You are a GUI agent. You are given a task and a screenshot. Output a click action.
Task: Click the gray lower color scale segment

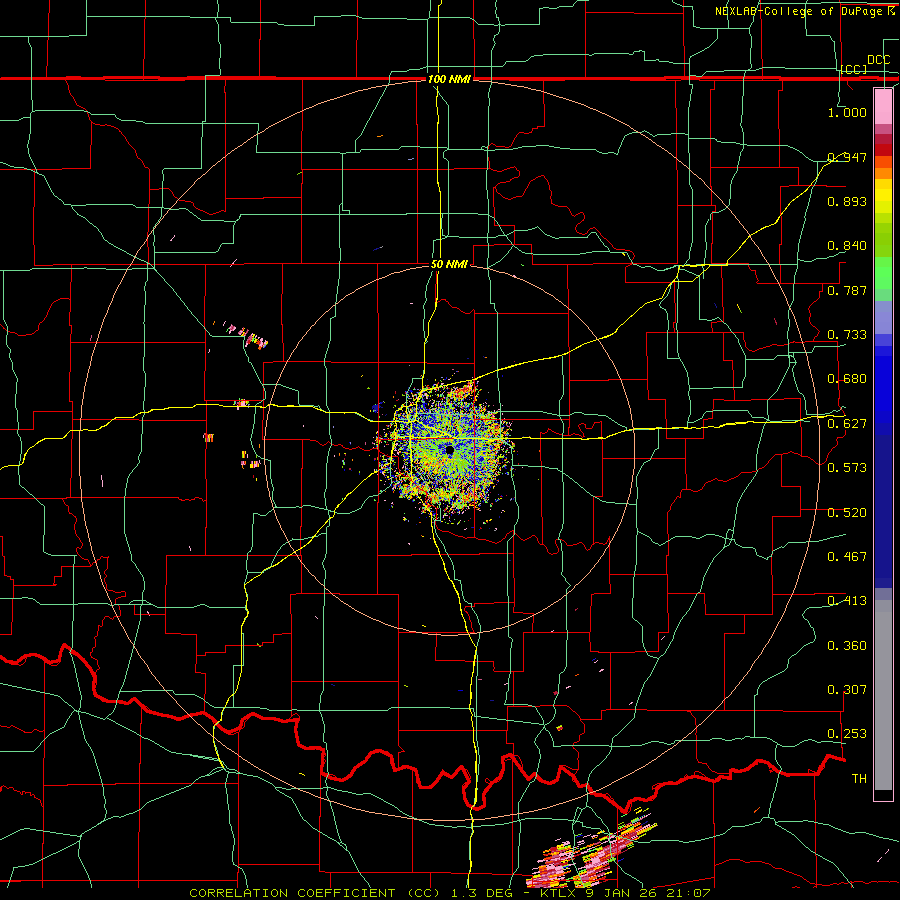point(883,695)
